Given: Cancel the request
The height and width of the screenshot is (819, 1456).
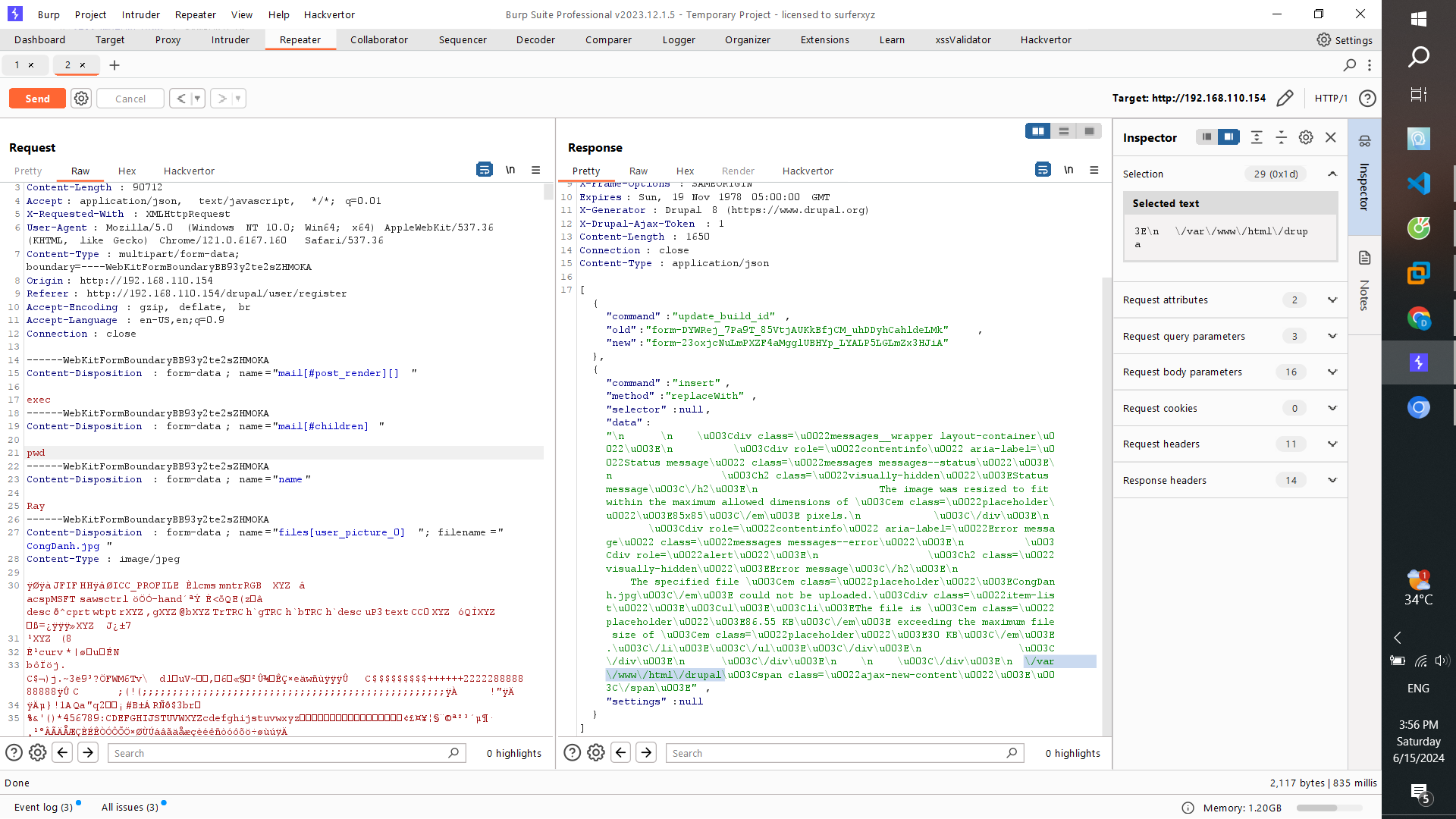Looking at the screenshot, I should (x=130, y=99).
